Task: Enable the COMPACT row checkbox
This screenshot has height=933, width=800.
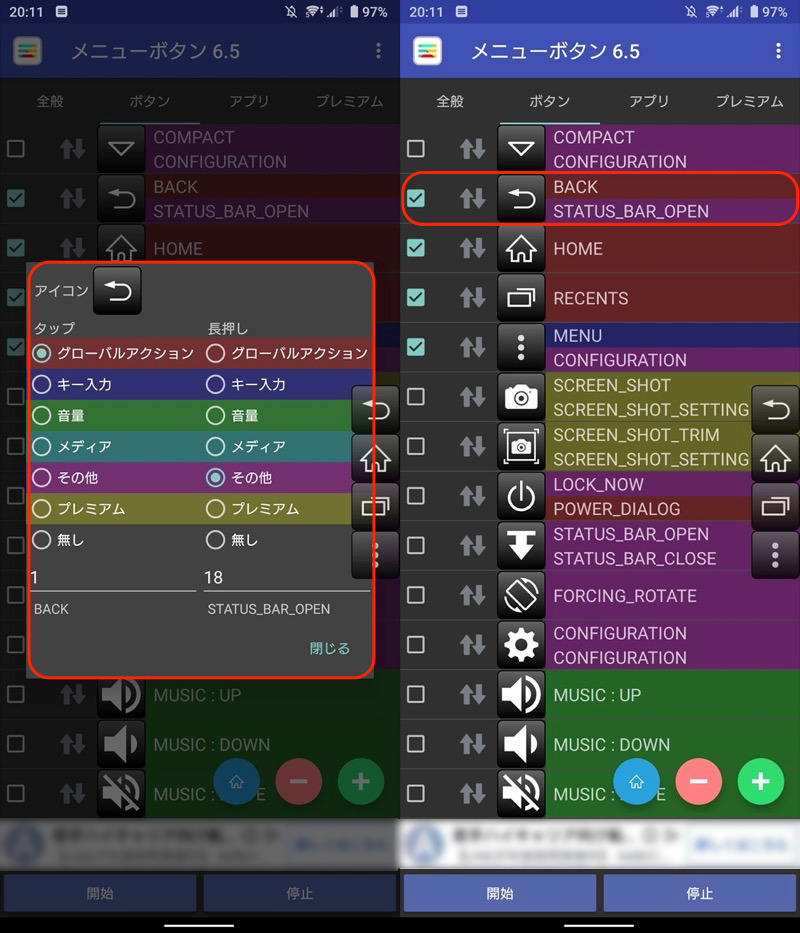Action: pos(416,149)
